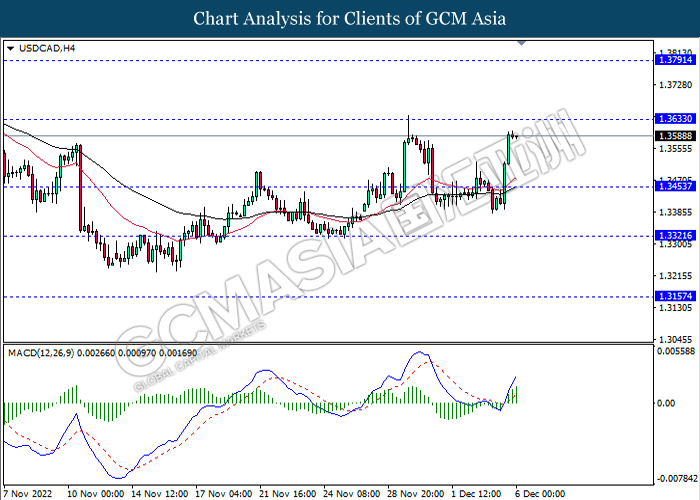Image resolution: width=700 pixels, height=500 pixels.
Task: Click the MACD -0.007842 scale value
Action: (677, 479)
